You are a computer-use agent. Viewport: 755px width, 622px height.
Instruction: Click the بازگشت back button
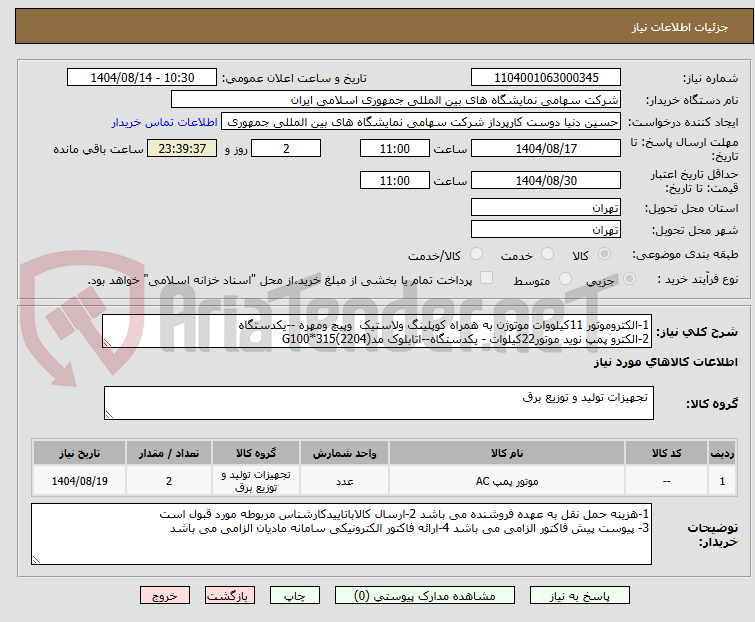pos(230,596)
